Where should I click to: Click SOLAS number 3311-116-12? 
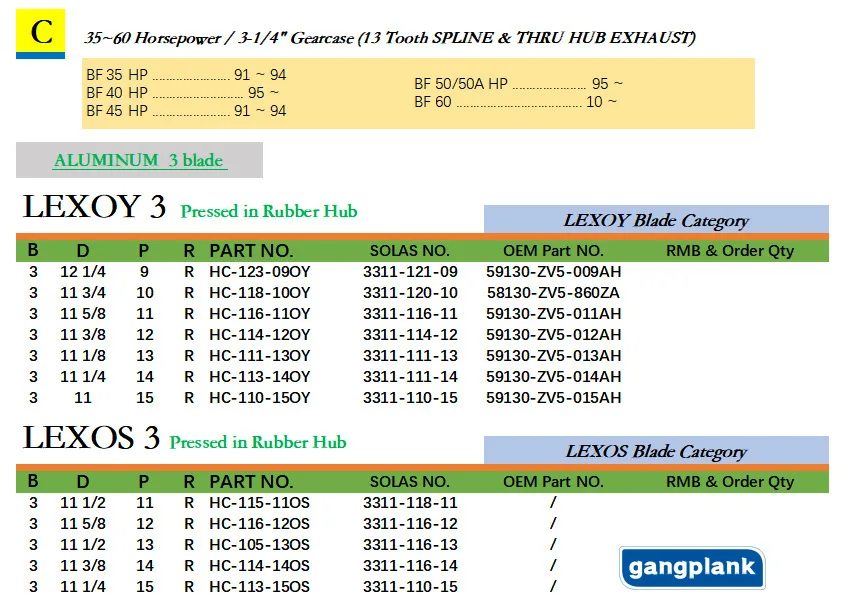(x=410, y=524)
